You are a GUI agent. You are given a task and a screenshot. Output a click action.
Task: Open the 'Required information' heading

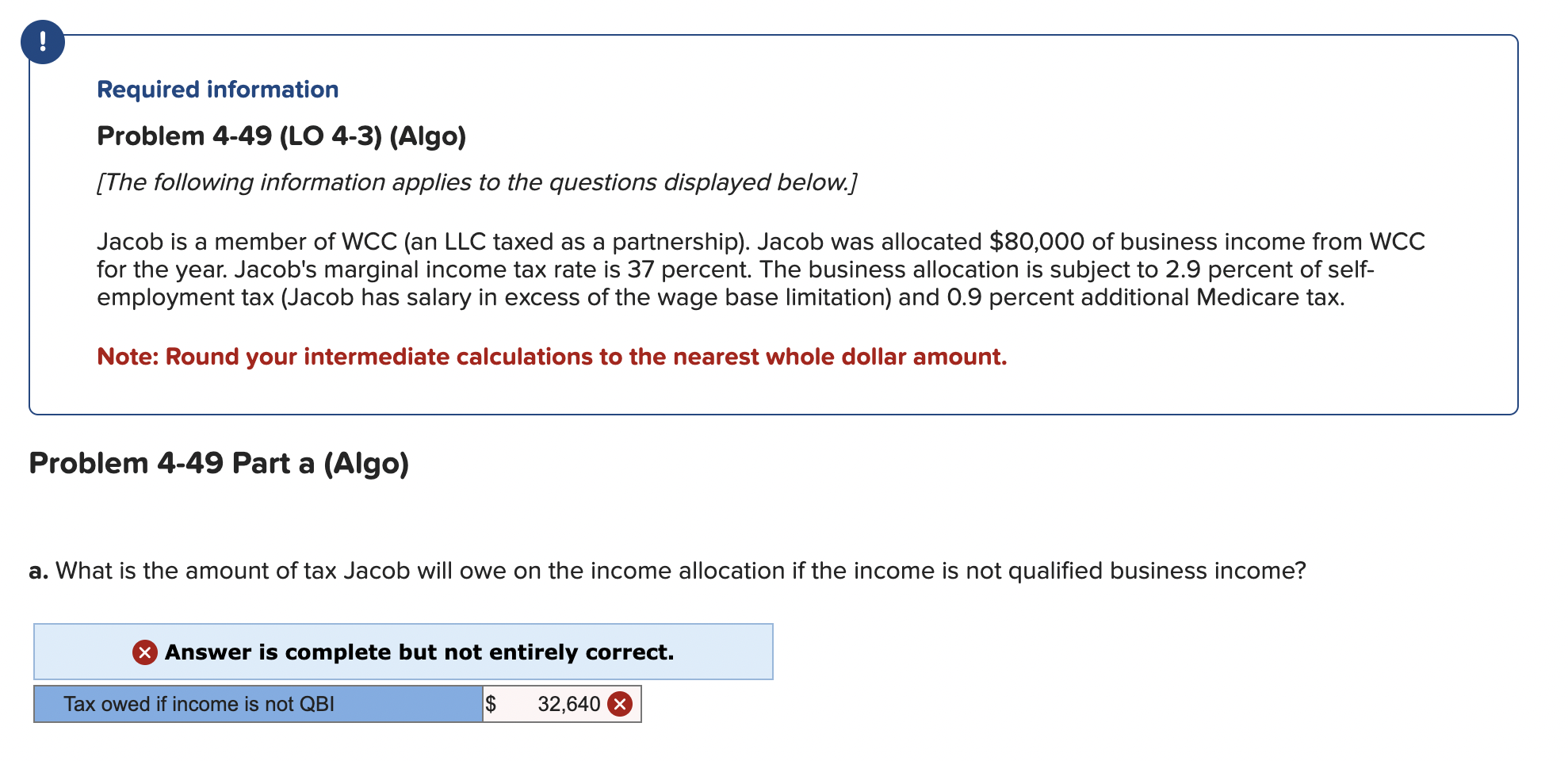(x=217, y=89)
